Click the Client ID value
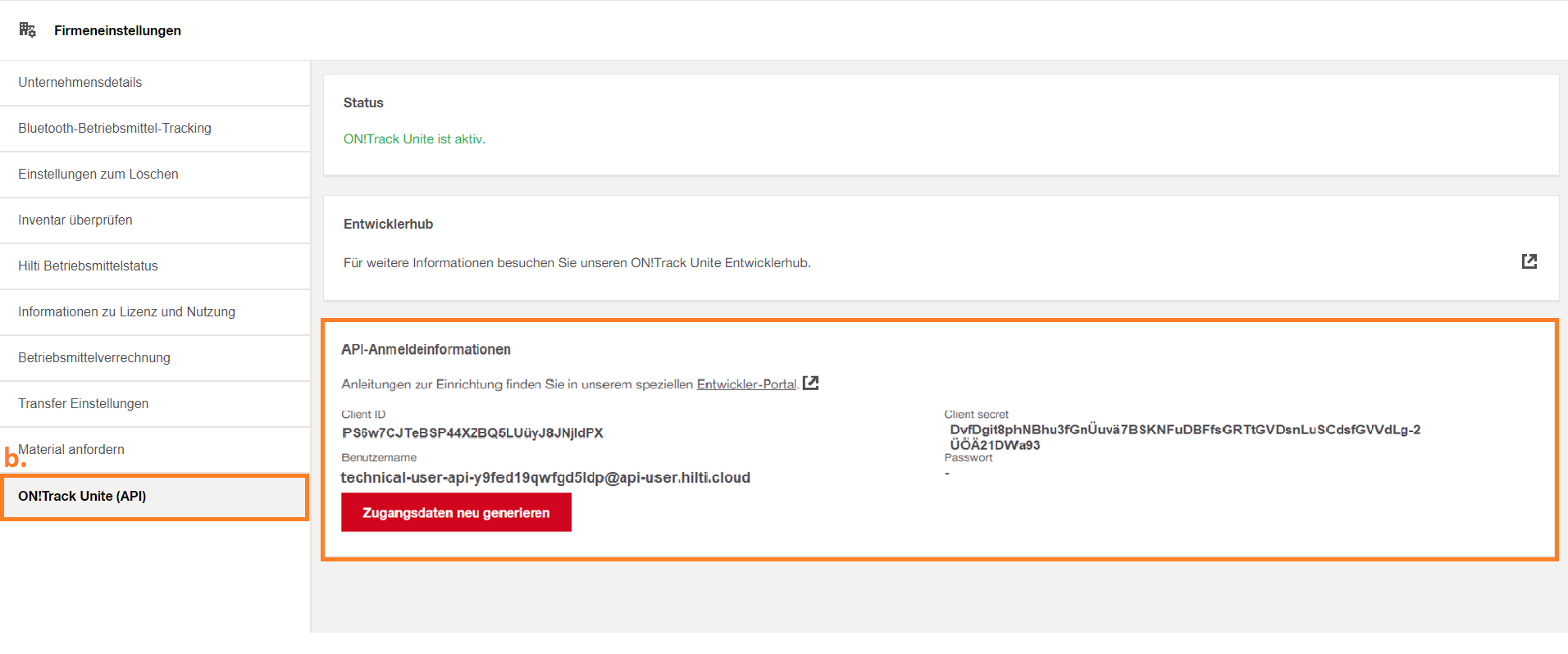 472,433
